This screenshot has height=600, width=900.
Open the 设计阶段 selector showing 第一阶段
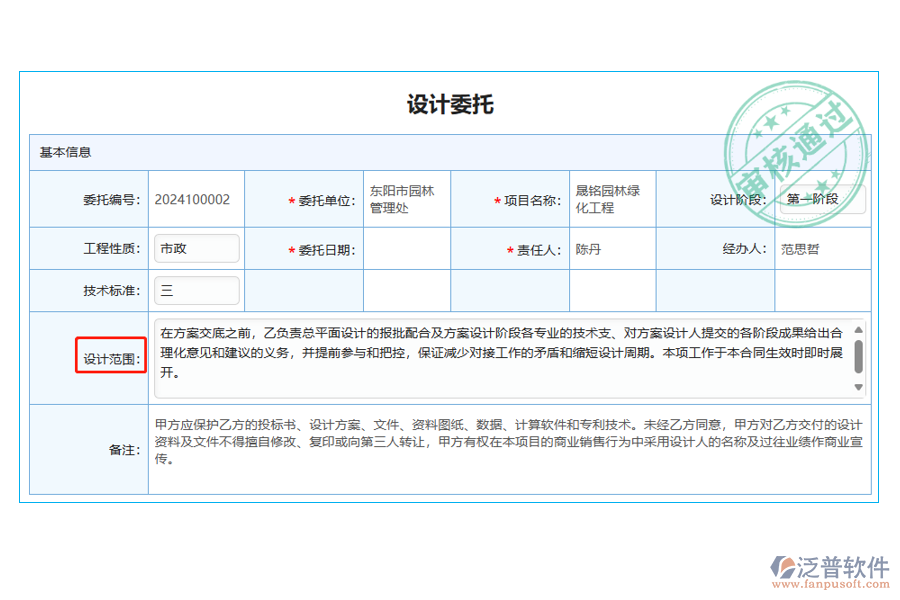coord(822,199)
